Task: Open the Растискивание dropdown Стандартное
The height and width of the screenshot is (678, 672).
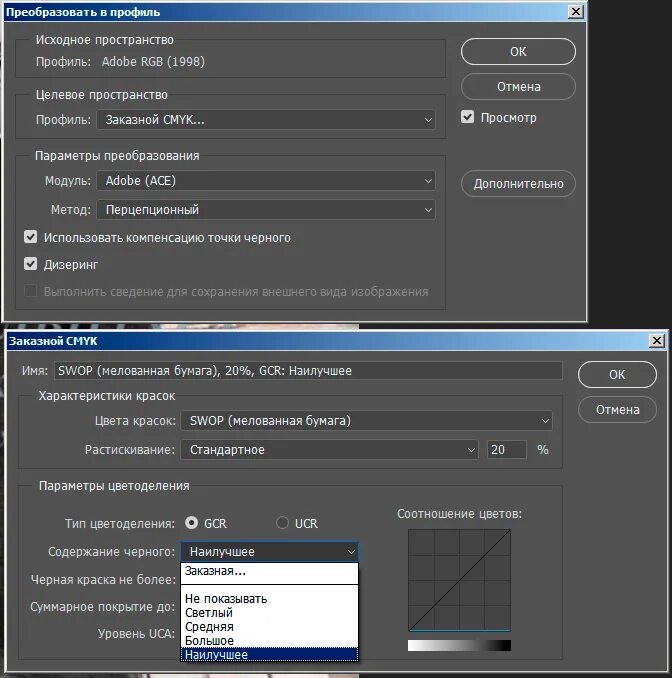Action: [330, 450]
